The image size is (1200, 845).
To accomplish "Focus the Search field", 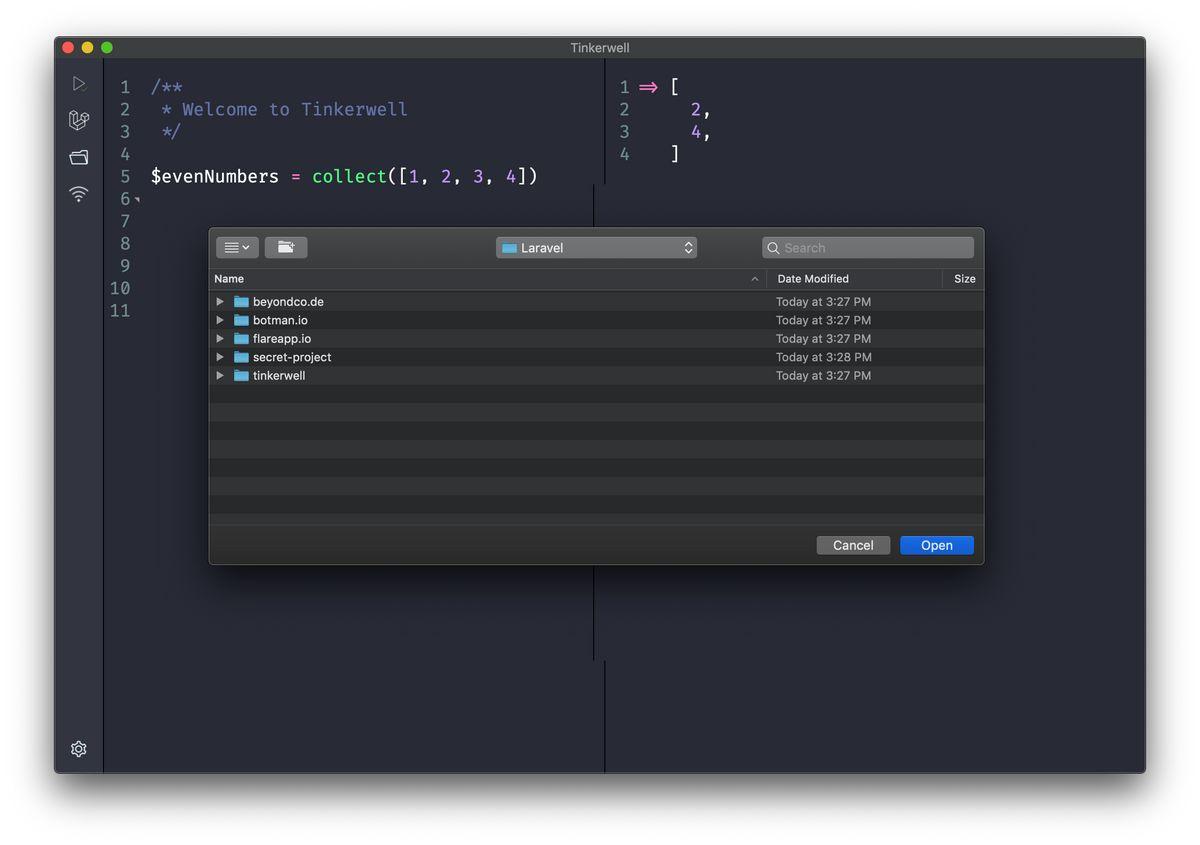I will pos(867,248).
